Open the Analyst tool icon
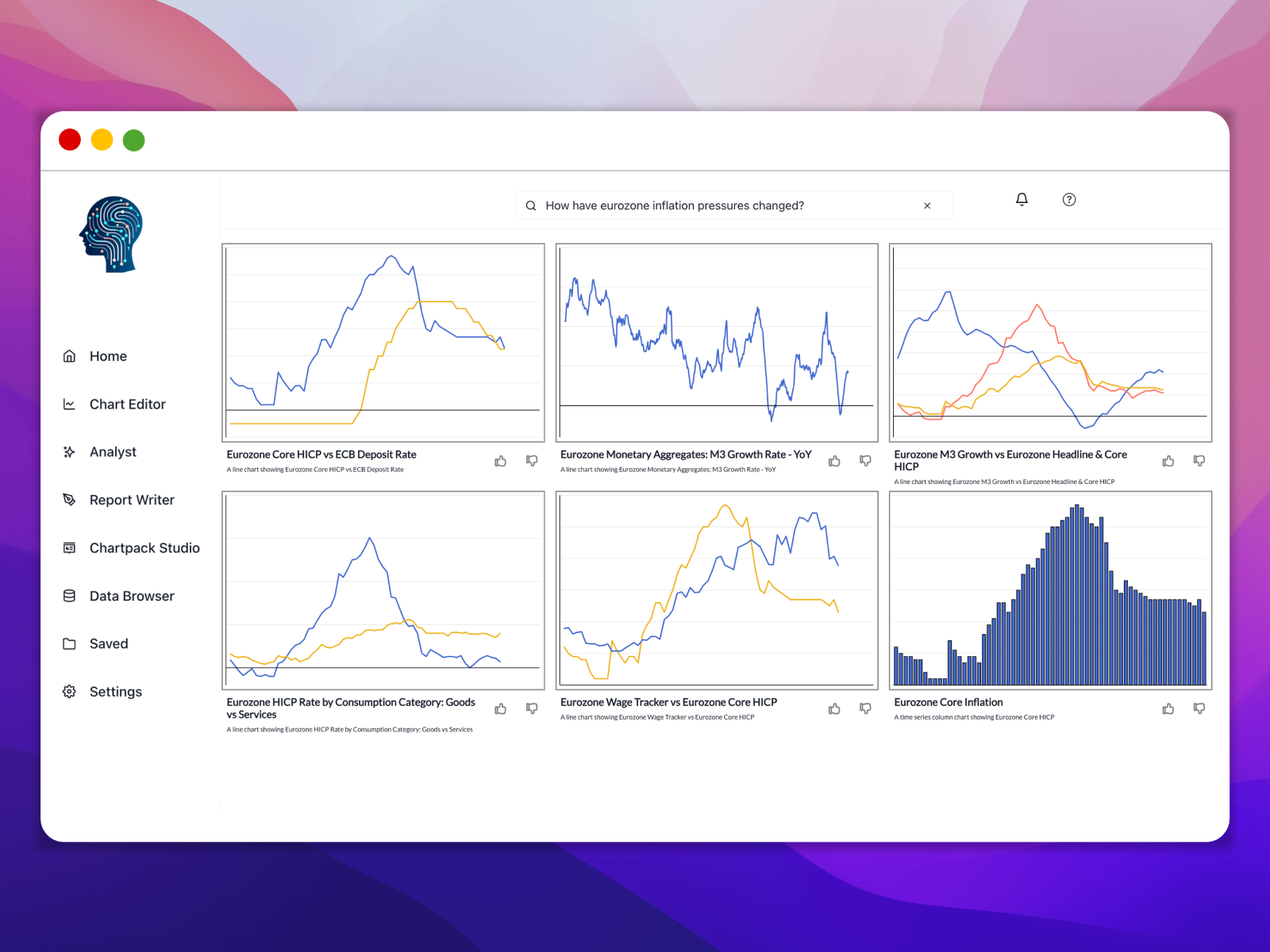The image size is (1270, 952). 70,451
